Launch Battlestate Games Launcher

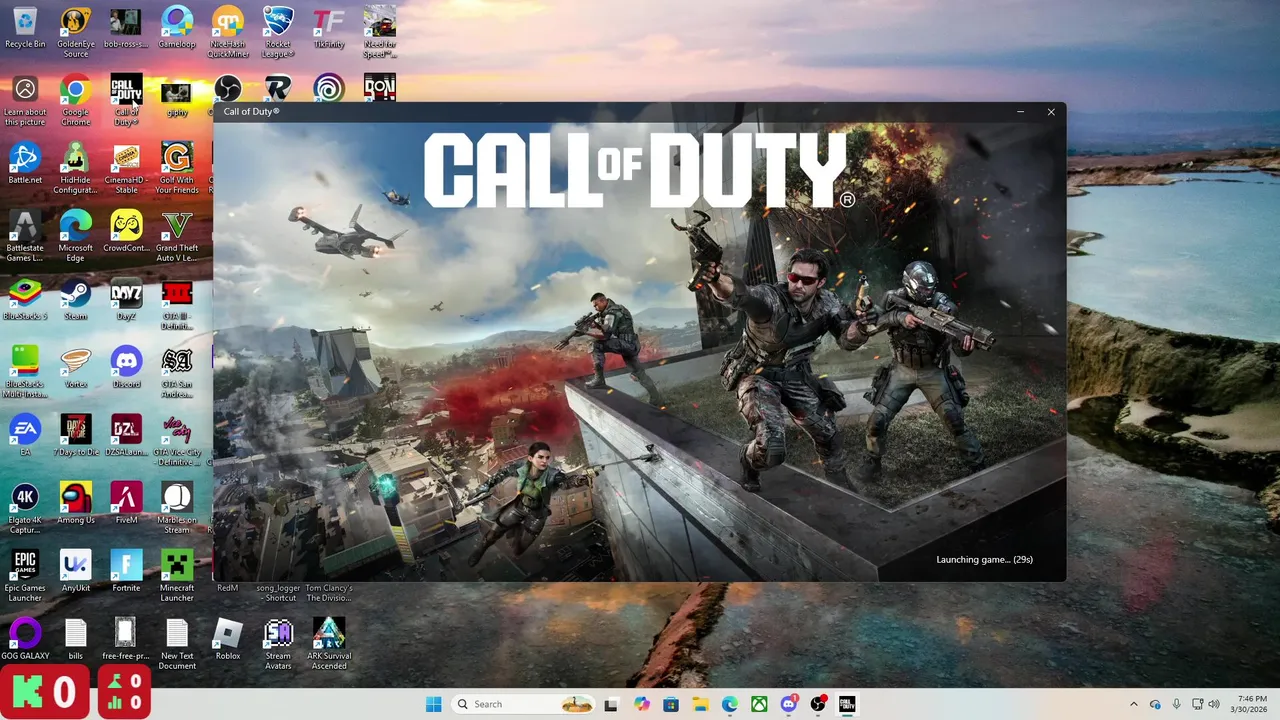(25, 236)
